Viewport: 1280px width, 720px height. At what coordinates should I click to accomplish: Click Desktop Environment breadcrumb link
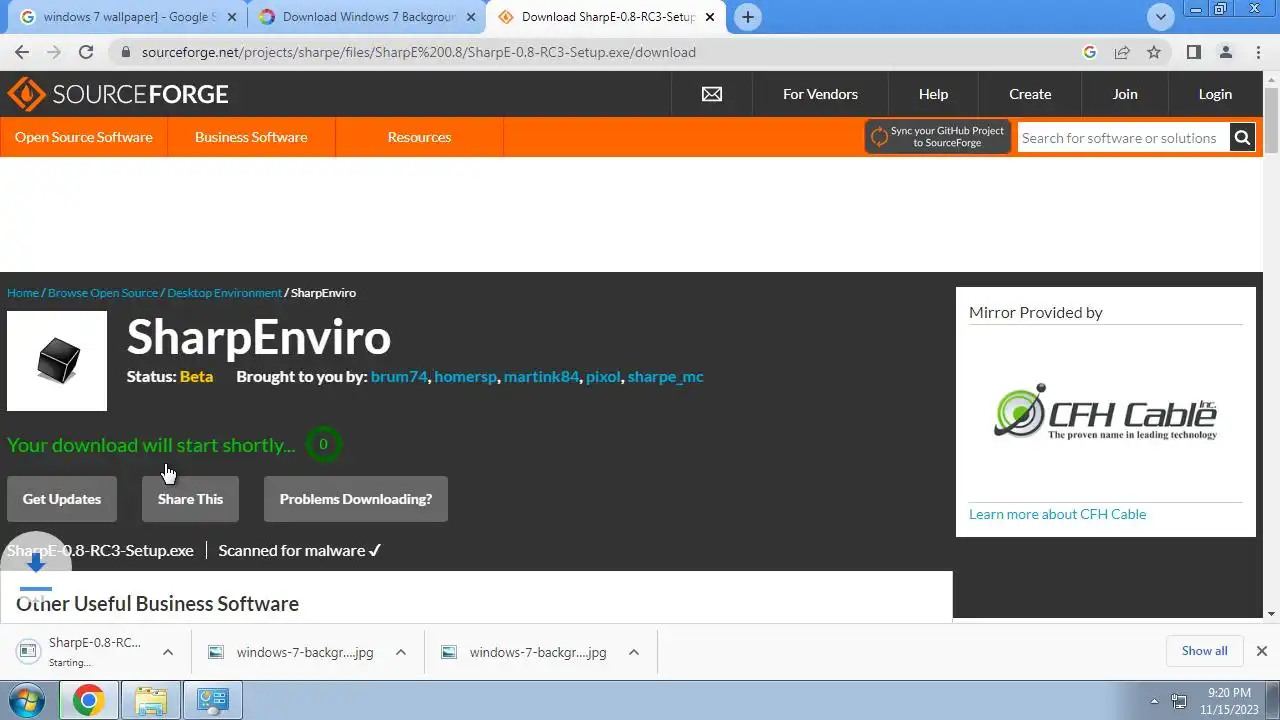coord(224,293)
